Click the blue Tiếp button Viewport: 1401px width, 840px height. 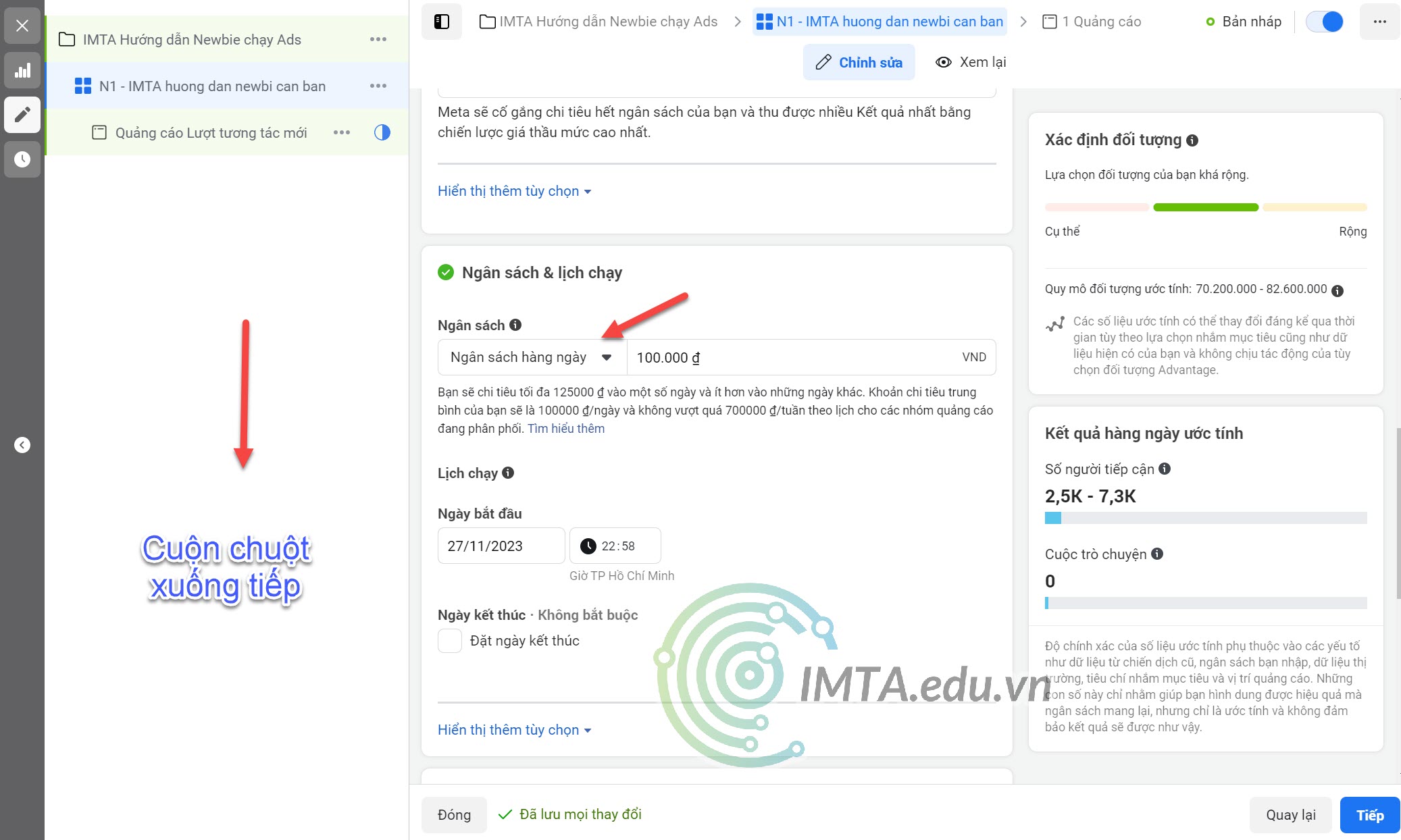click(x=1370, y=815)
